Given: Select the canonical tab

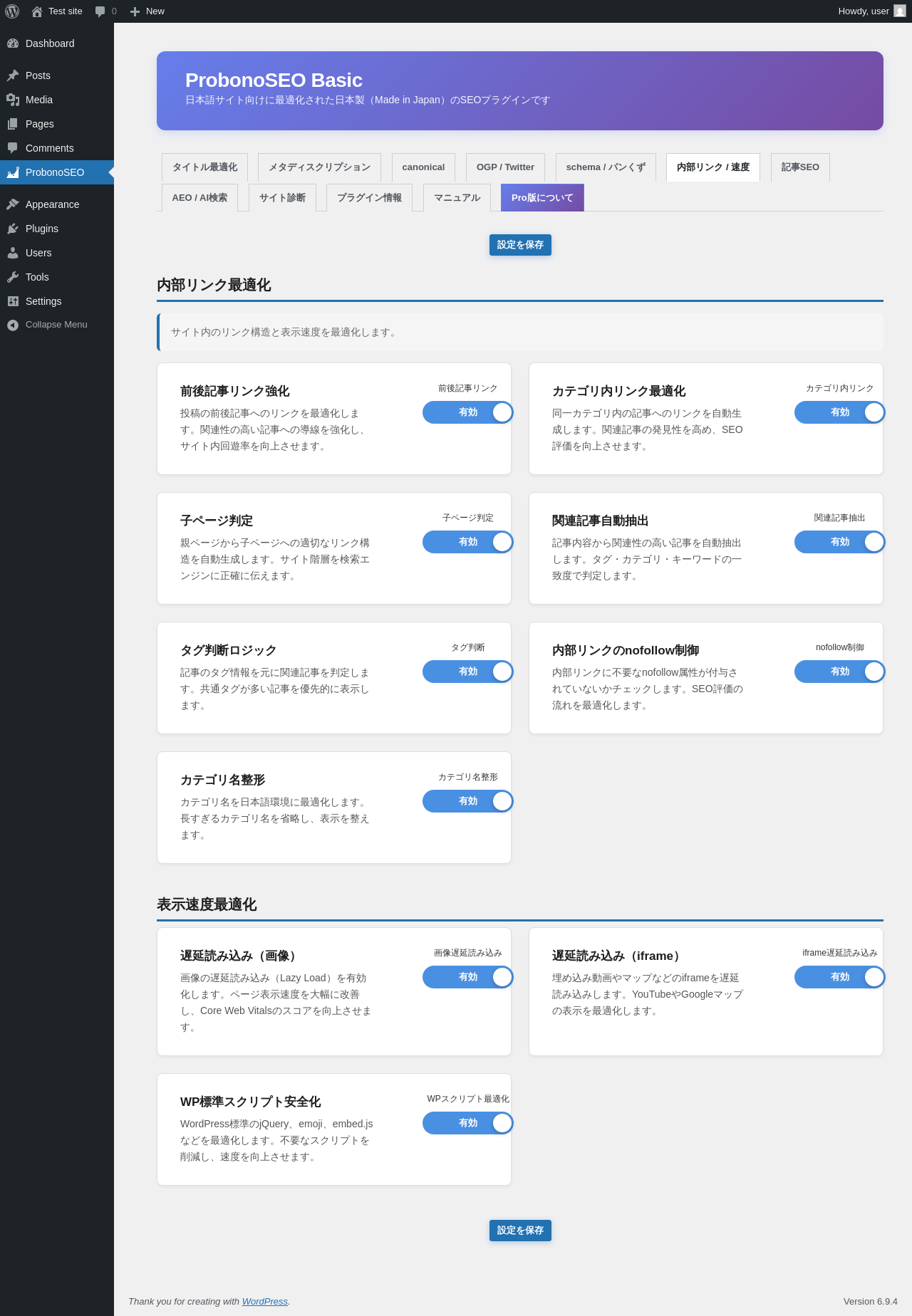Looking at the screenshot, I should click(423, 167).
